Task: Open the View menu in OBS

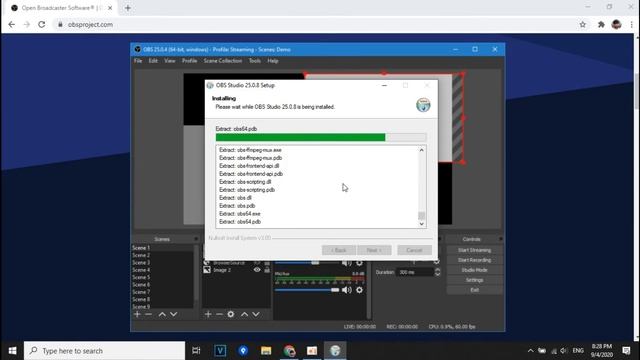Action: (x=169, y=61)
